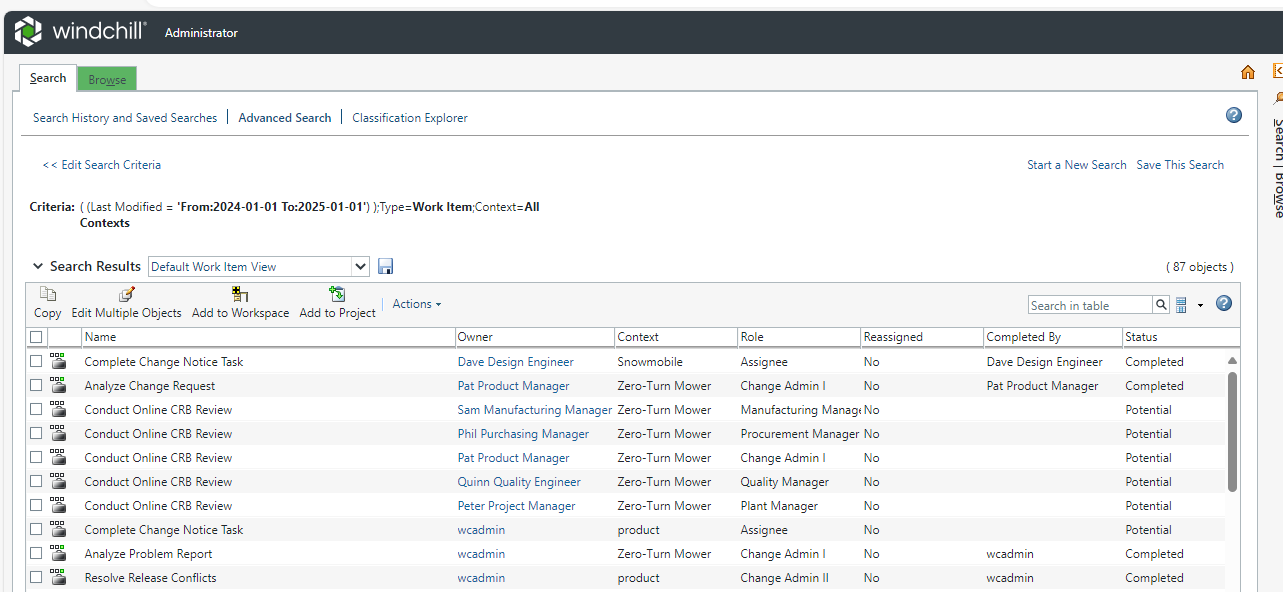Open the Classification Explorer

409,117
